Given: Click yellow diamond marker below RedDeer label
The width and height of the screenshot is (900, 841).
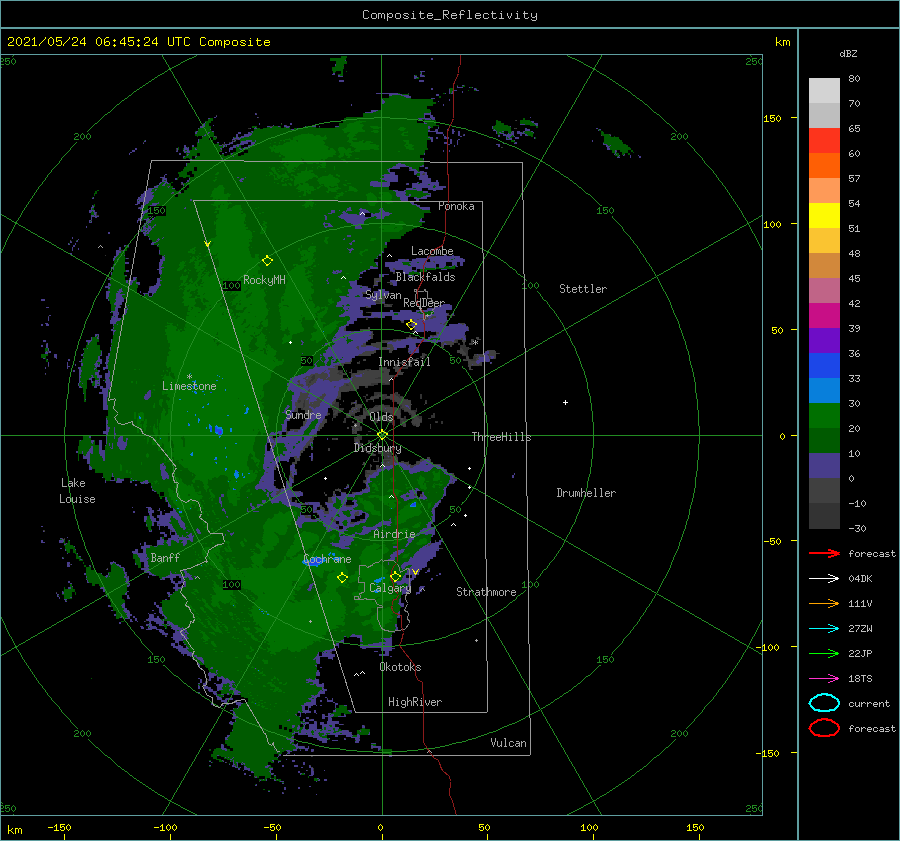Looking at the screenshot, I should [411, 325].
